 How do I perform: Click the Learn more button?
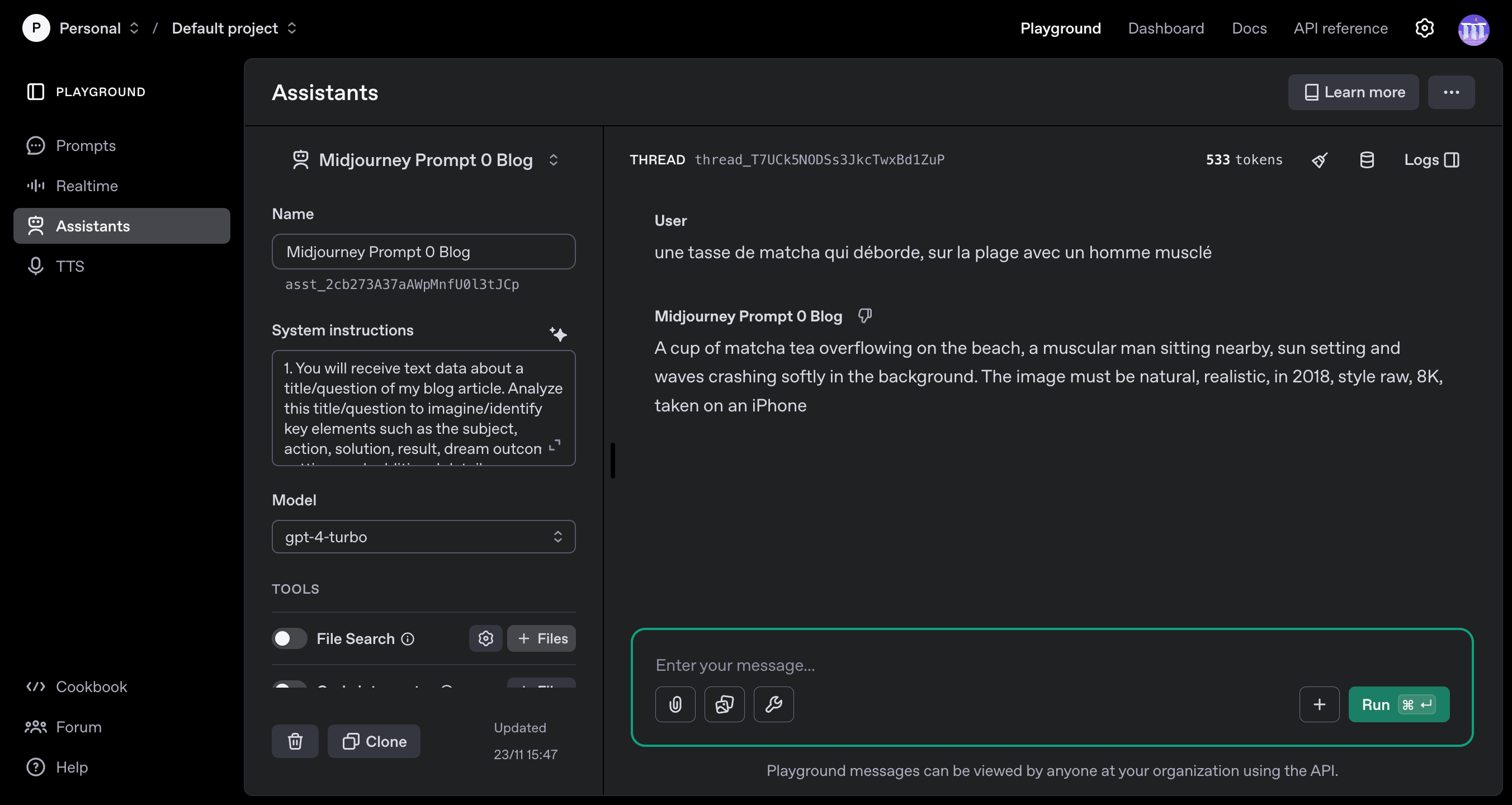click(x=1354, y=92)
